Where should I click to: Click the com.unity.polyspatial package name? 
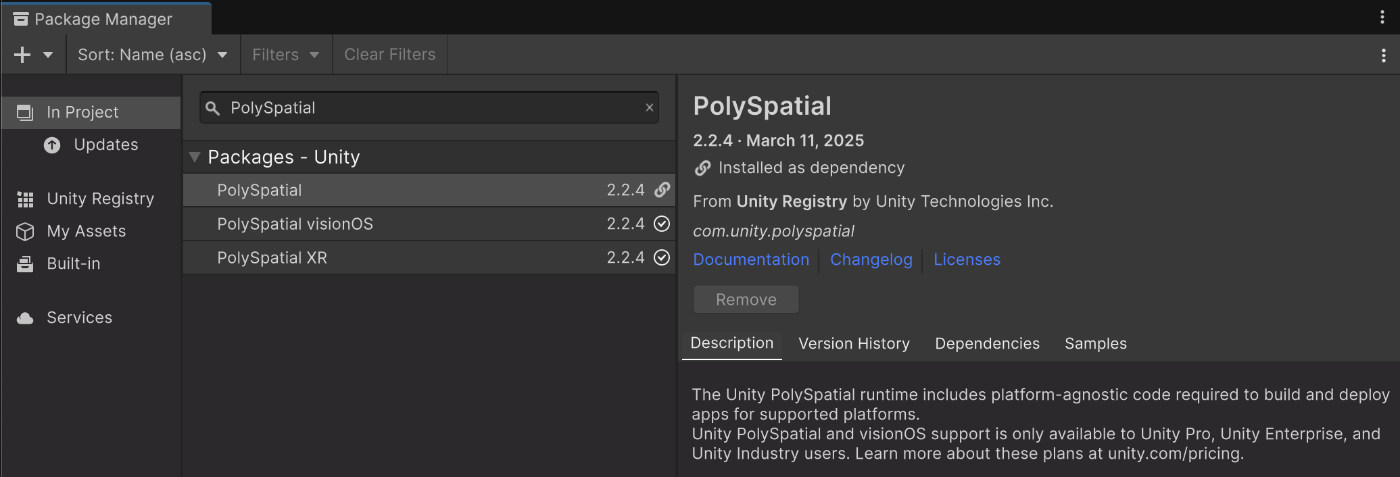click(x=774, y=231)
